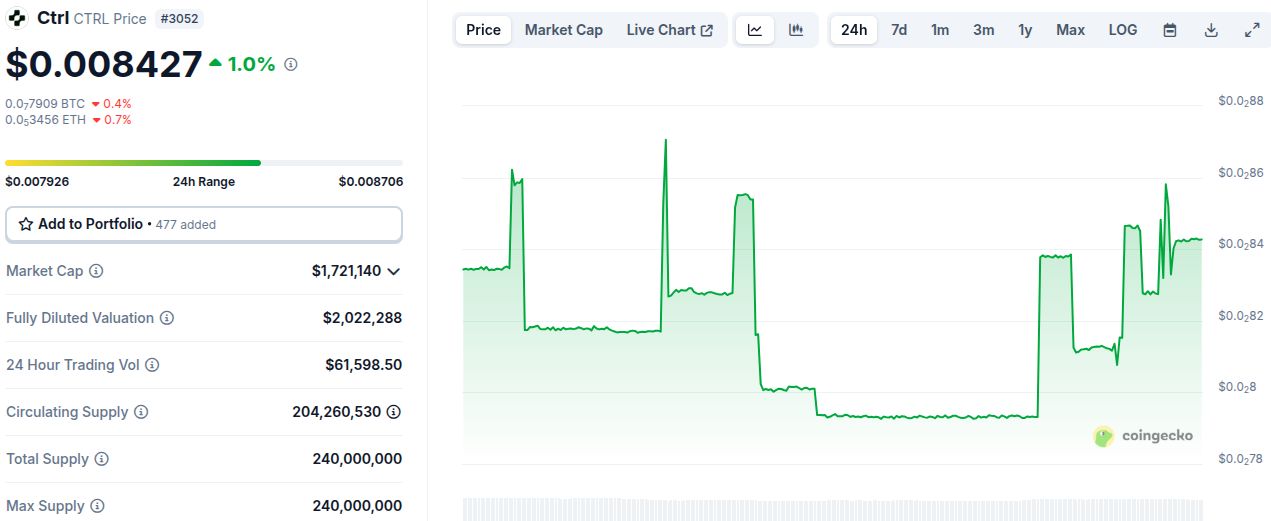
Task: Switch to the line chart view icon
Action: tap(755, 30)
